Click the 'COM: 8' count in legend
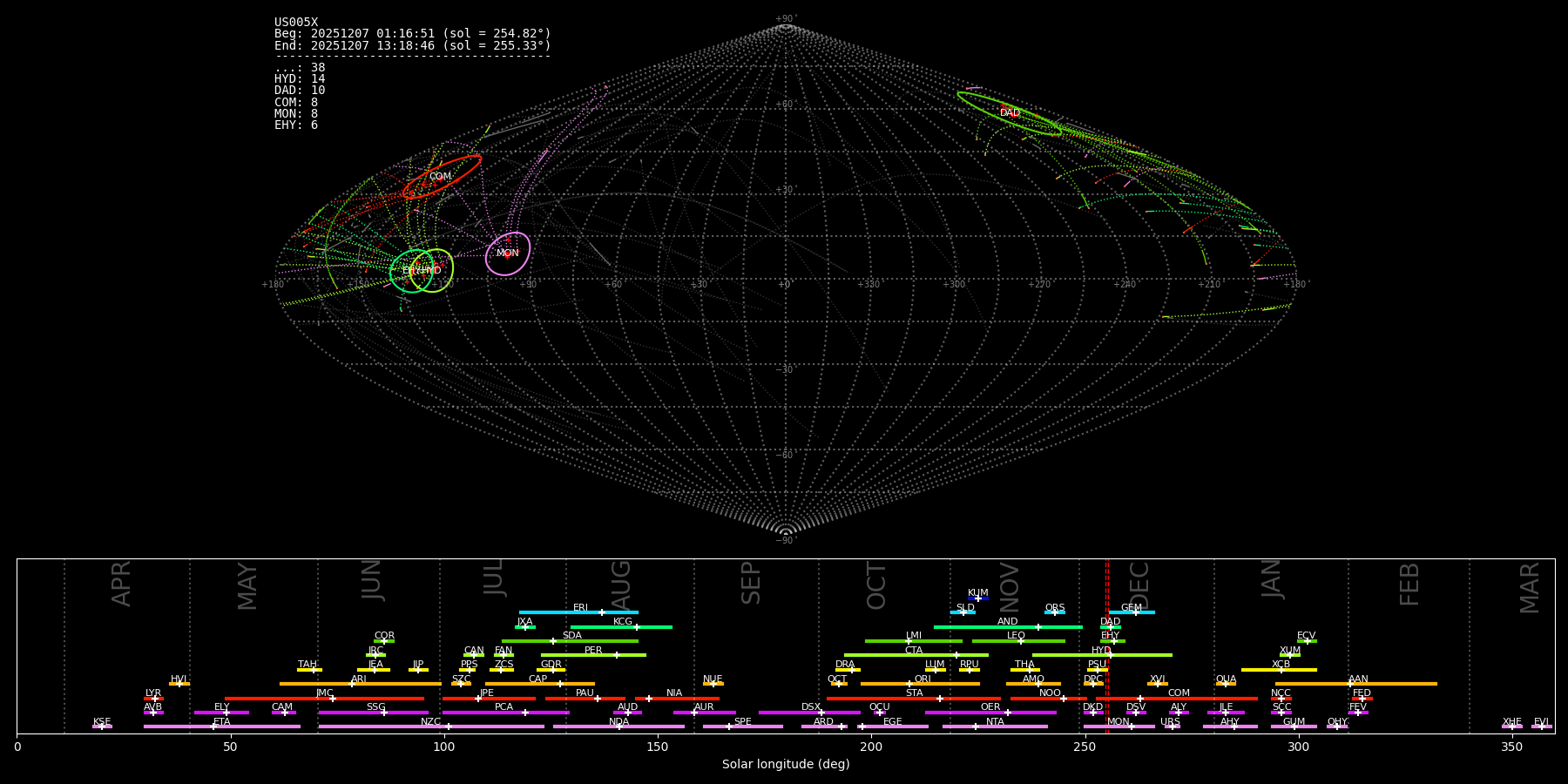 296,103
